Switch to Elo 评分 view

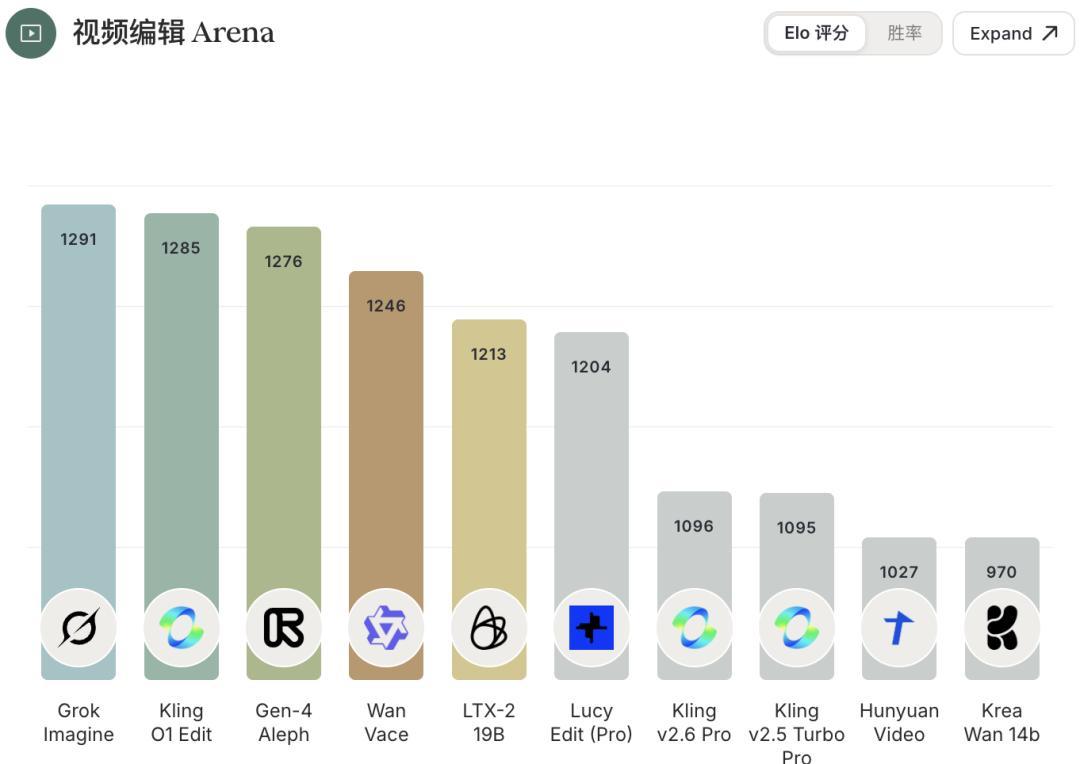[x=816, y=33]
